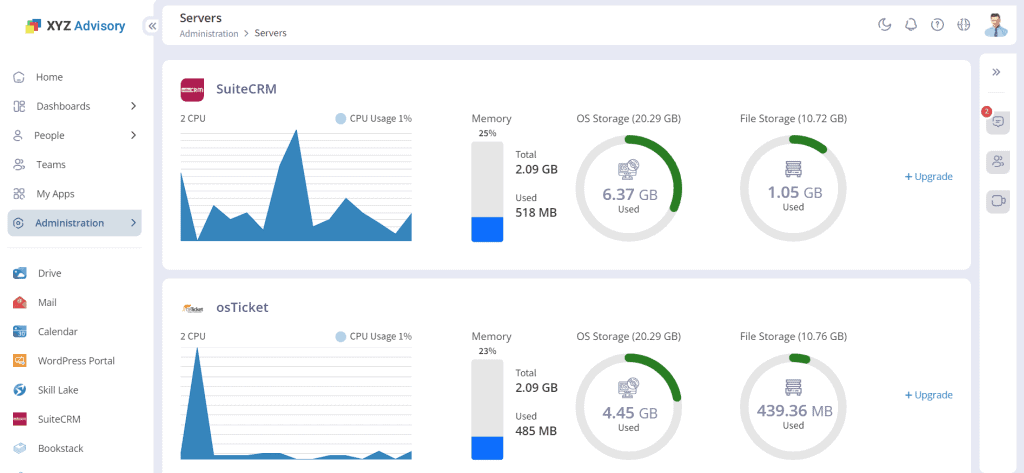Click the coffee cup icon in right panel

[997, 201]
